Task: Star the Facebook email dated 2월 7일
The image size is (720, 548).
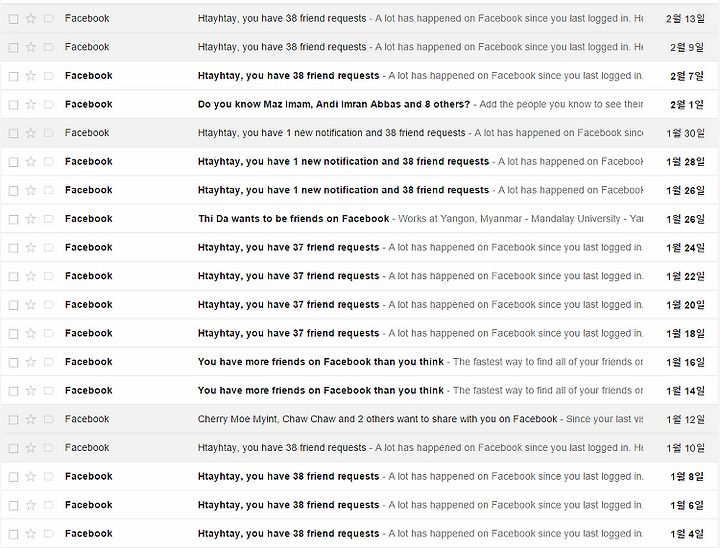Action: tap(31, 76)
